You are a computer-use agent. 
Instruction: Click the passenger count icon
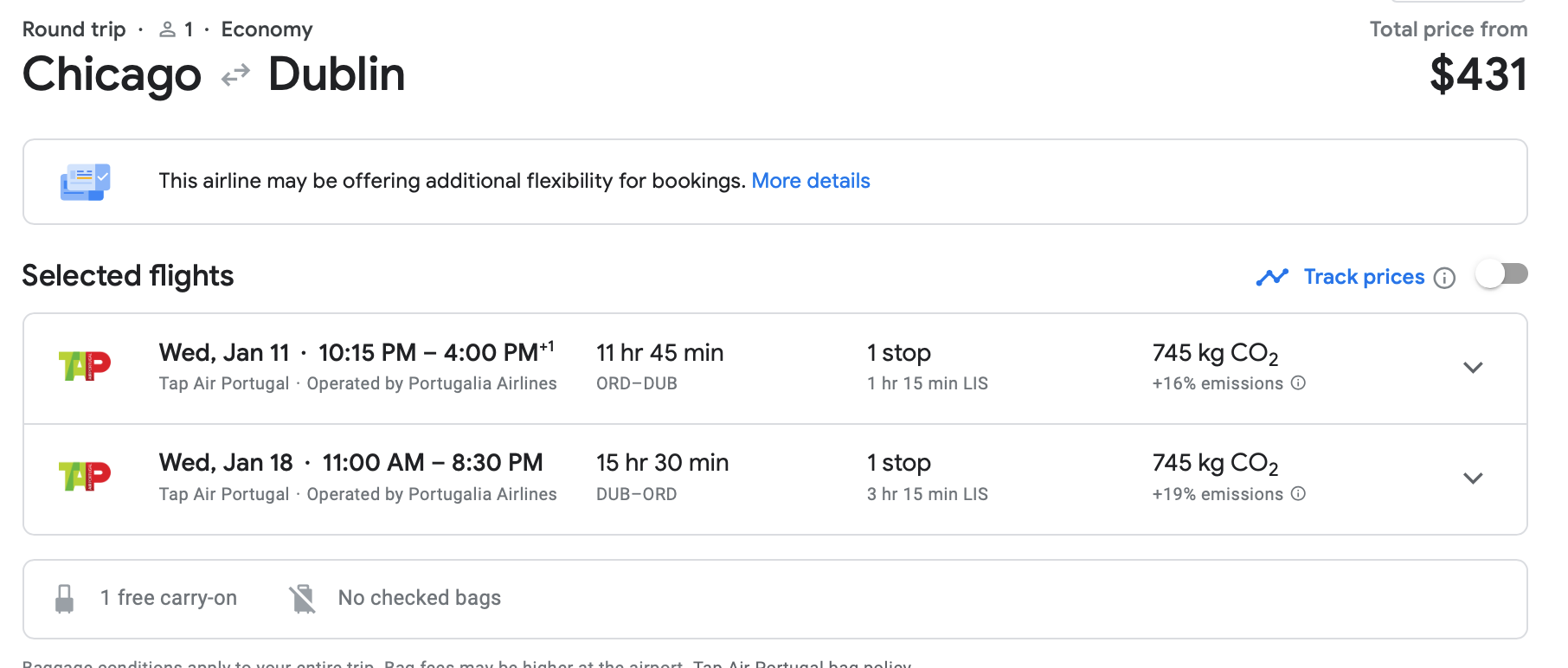(167, 30)
